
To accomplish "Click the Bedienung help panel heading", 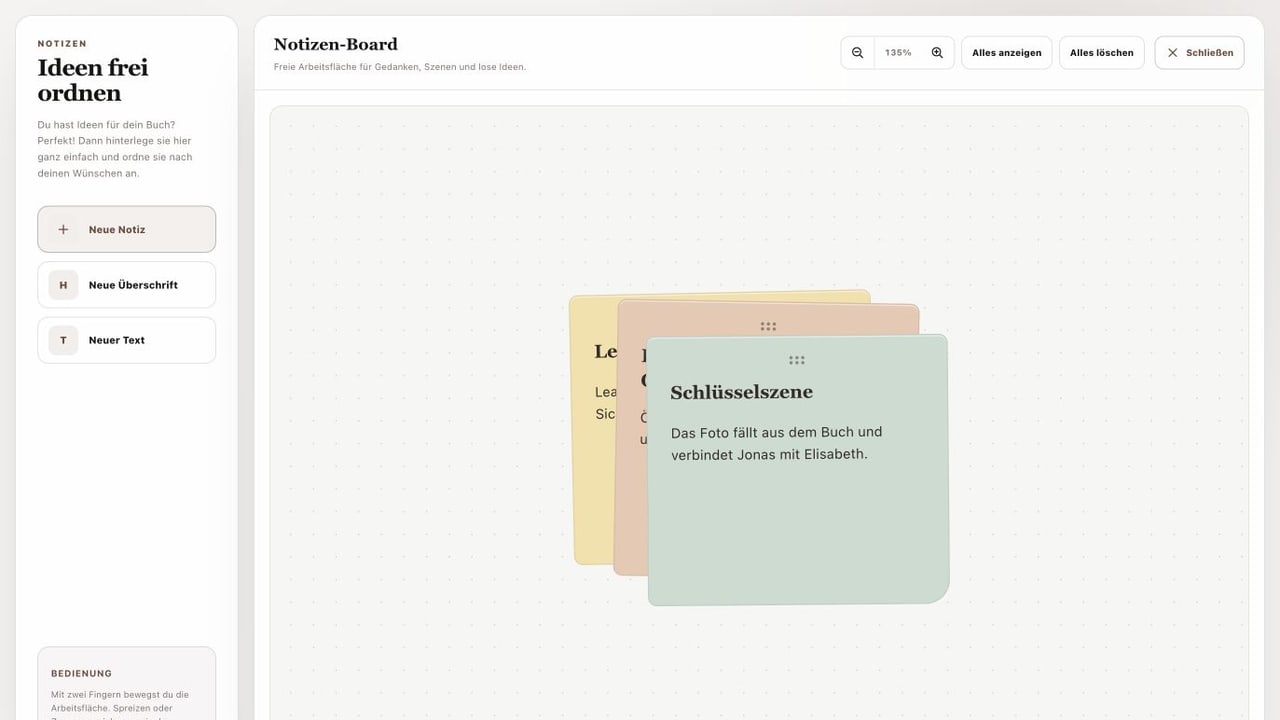I will tap(82, 673).
